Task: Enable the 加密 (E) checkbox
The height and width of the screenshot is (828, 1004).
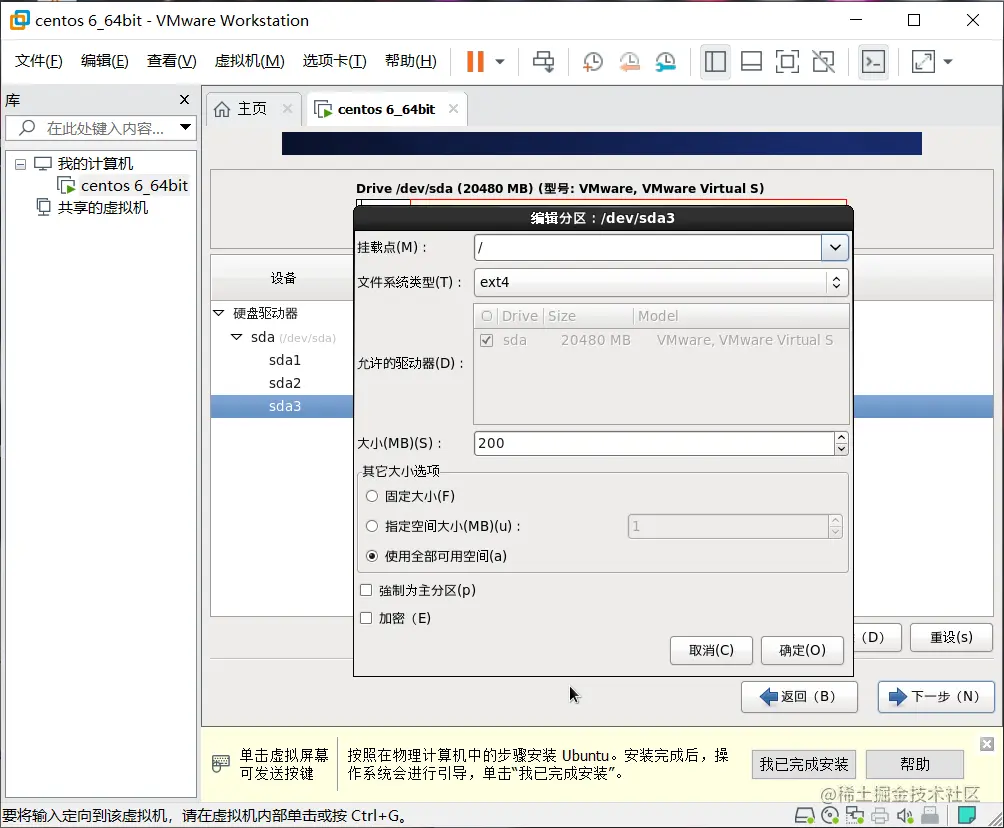Action: coord(366,618)
